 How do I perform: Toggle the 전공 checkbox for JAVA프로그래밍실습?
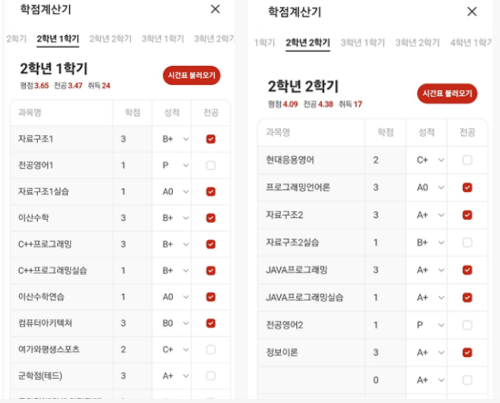point(467,298)
